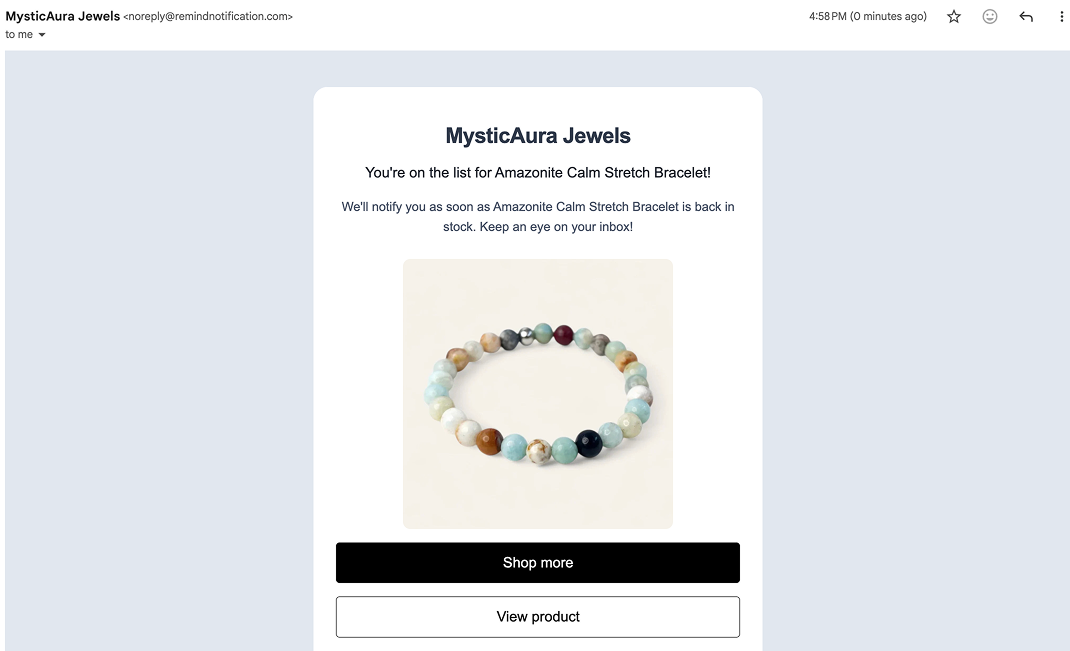Image resolution: width=1070 pixels, height=651 pixels.
Task: Click the bold MysticAura Jewels email heading
Action: (538, 136)
